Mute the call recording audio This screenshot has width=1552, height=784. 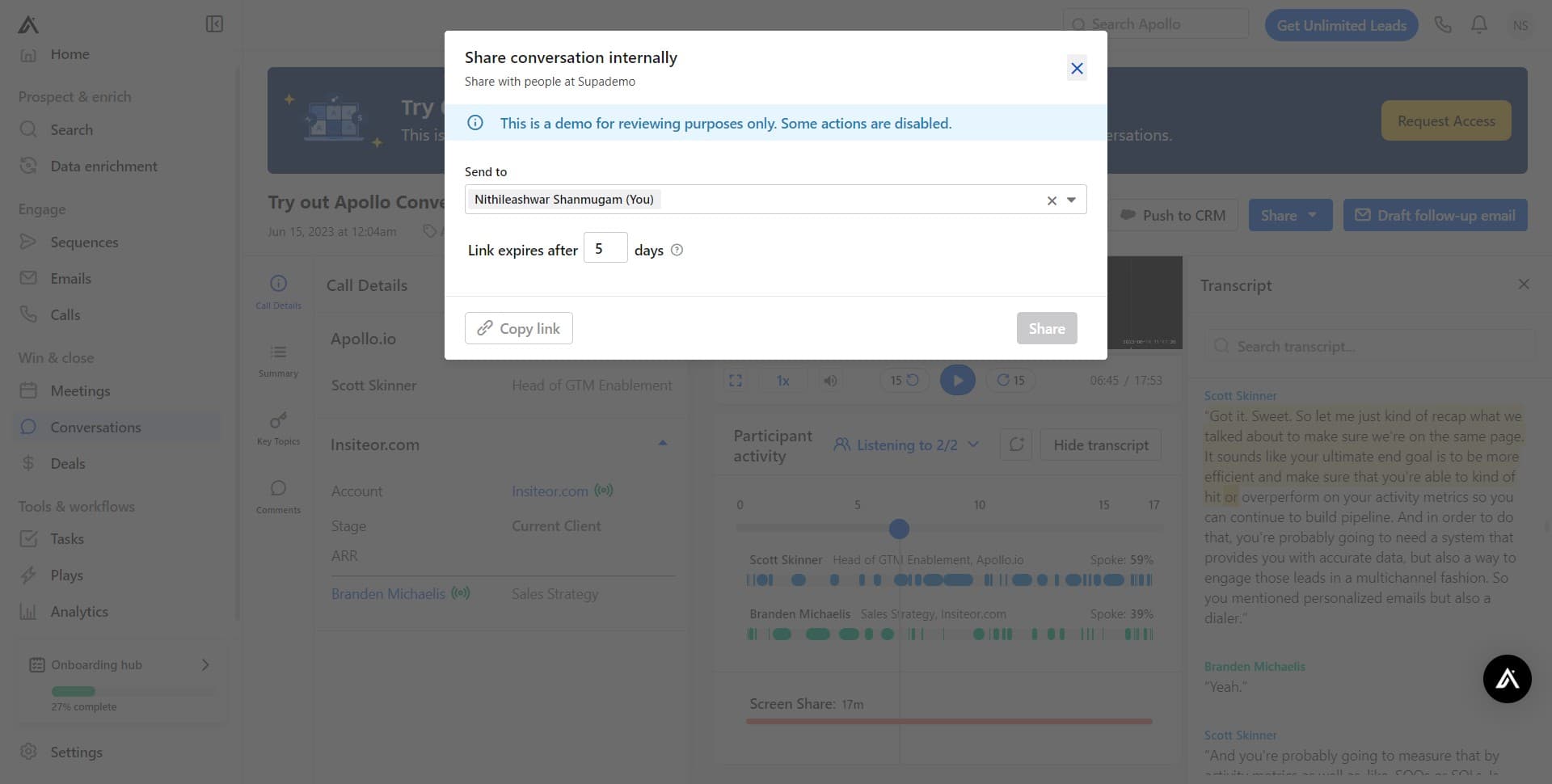(x=829, y=380)
